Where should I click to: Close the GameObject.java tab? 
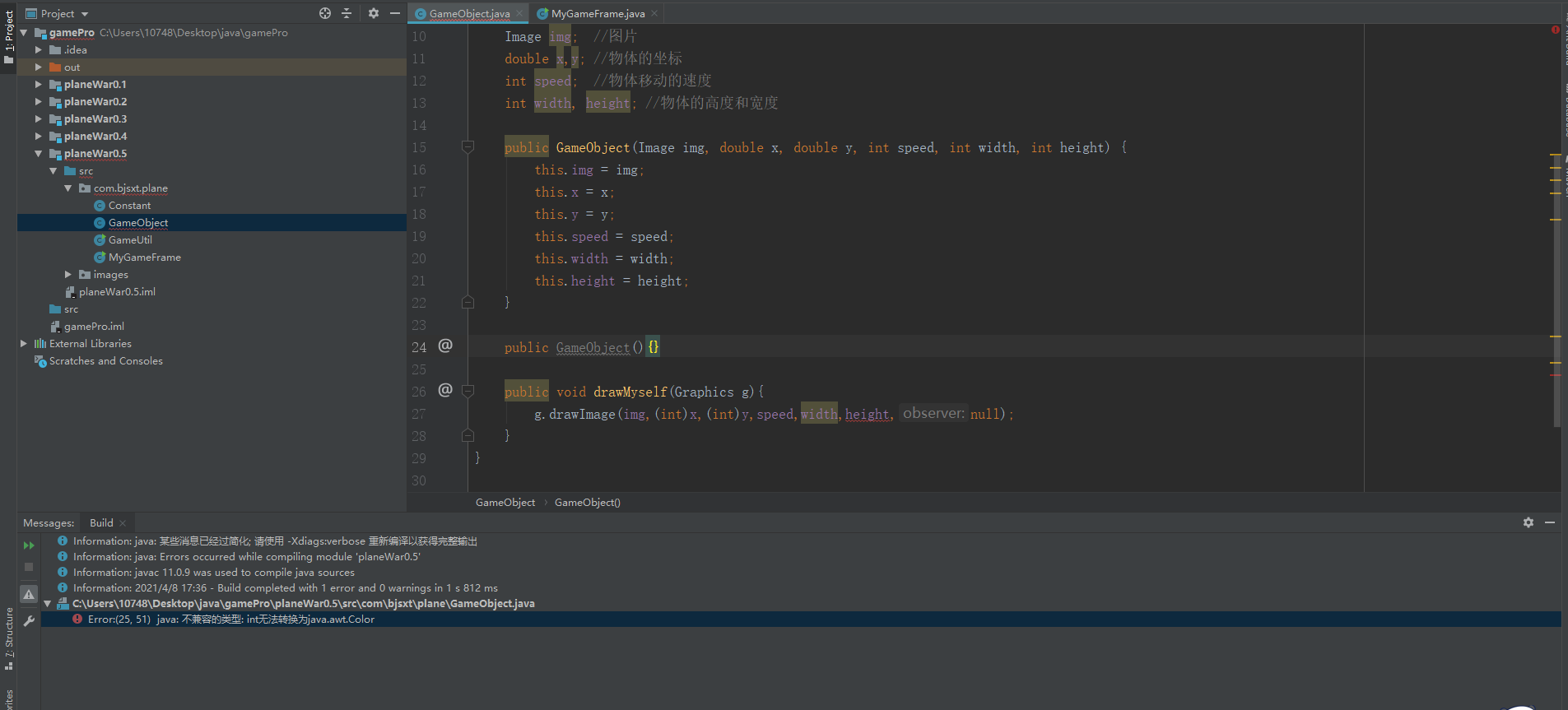pyautogui.click(x=519, y=13)
